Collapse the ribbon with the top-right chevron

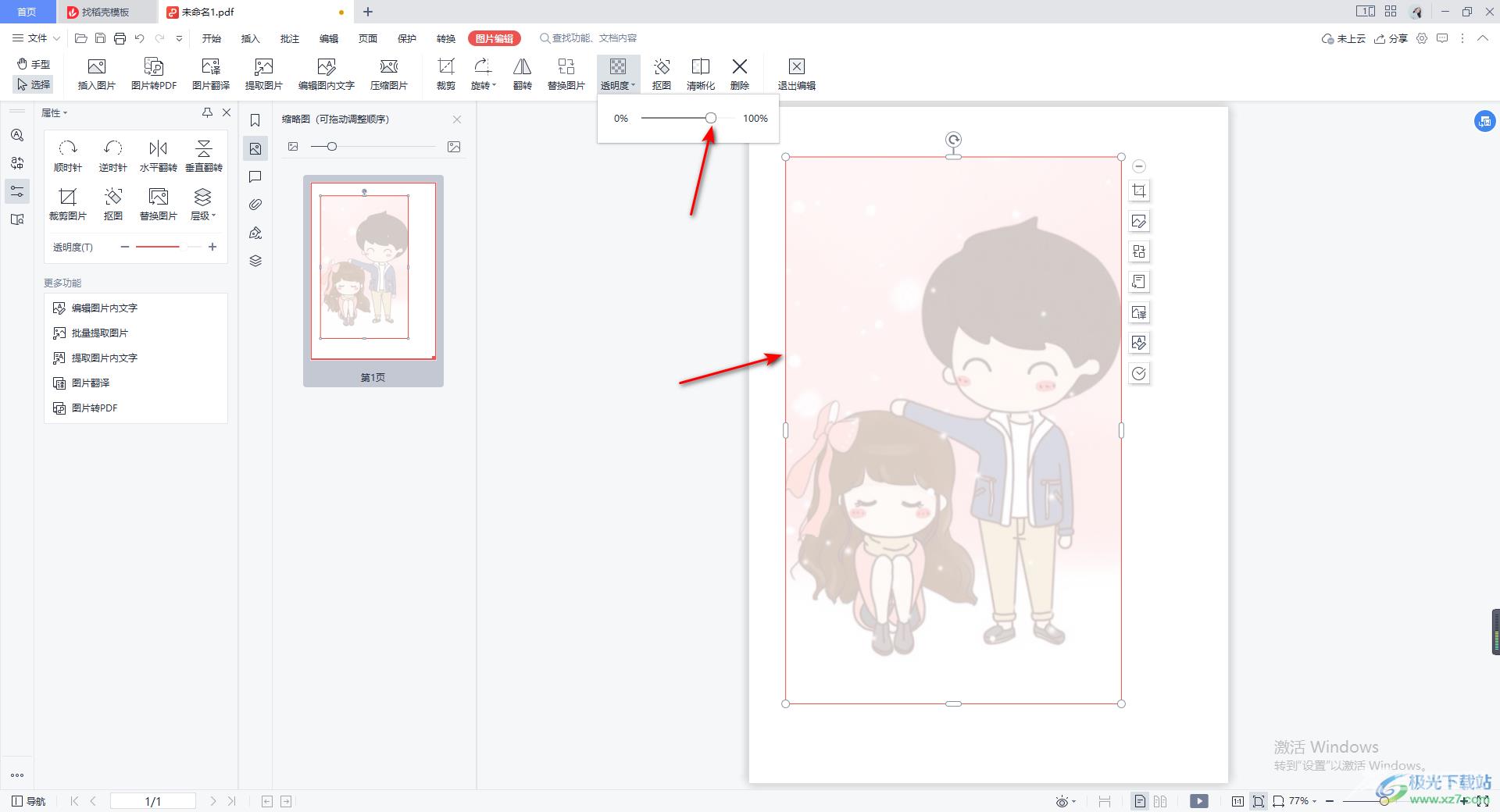[1483, 38]
